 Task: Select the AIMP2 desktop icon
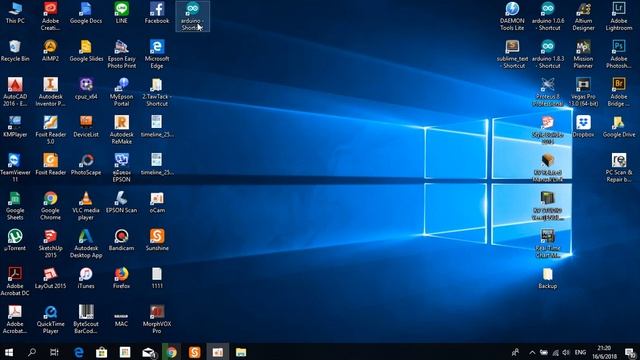pos(50,51)
